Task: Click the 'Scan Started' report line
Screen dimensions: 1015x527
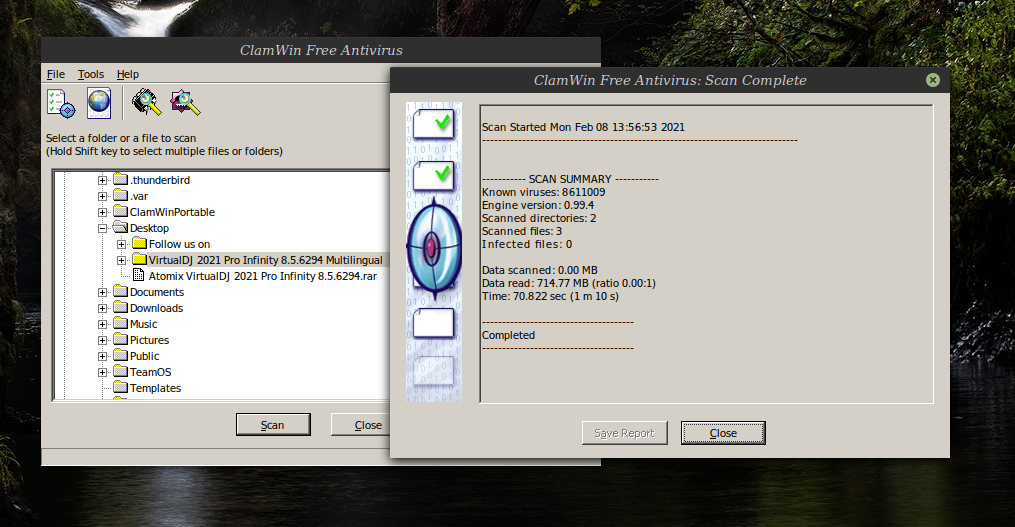Action: point(583,127)
